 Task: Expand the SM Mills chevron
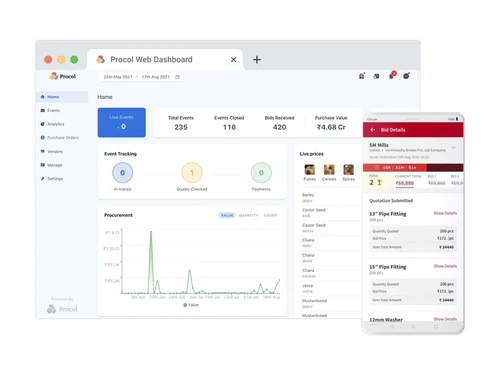[453, 147]
